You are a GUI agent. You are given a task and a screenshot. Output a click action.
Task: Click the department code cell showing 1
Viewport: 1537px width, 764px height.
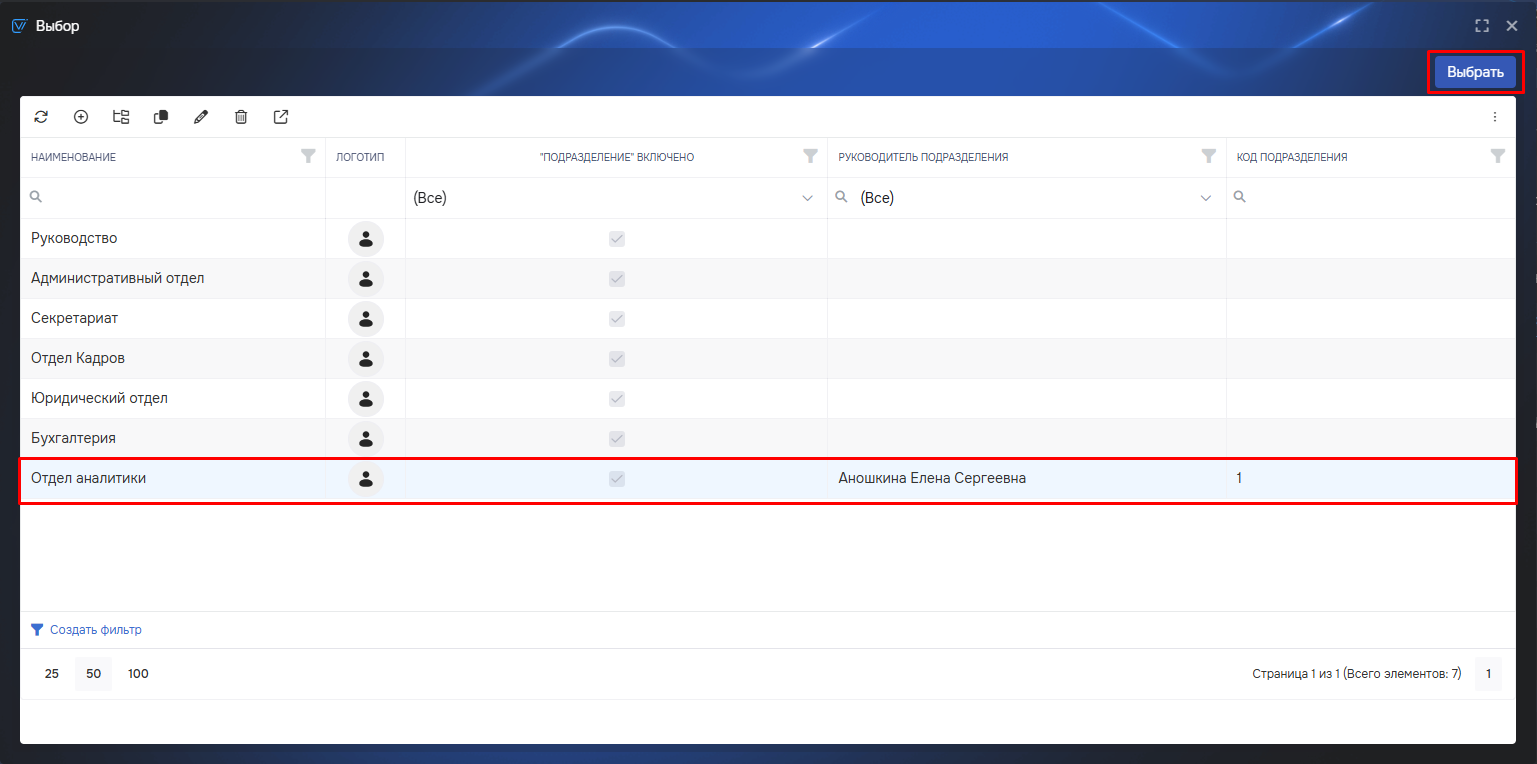tap(1371, 479)
